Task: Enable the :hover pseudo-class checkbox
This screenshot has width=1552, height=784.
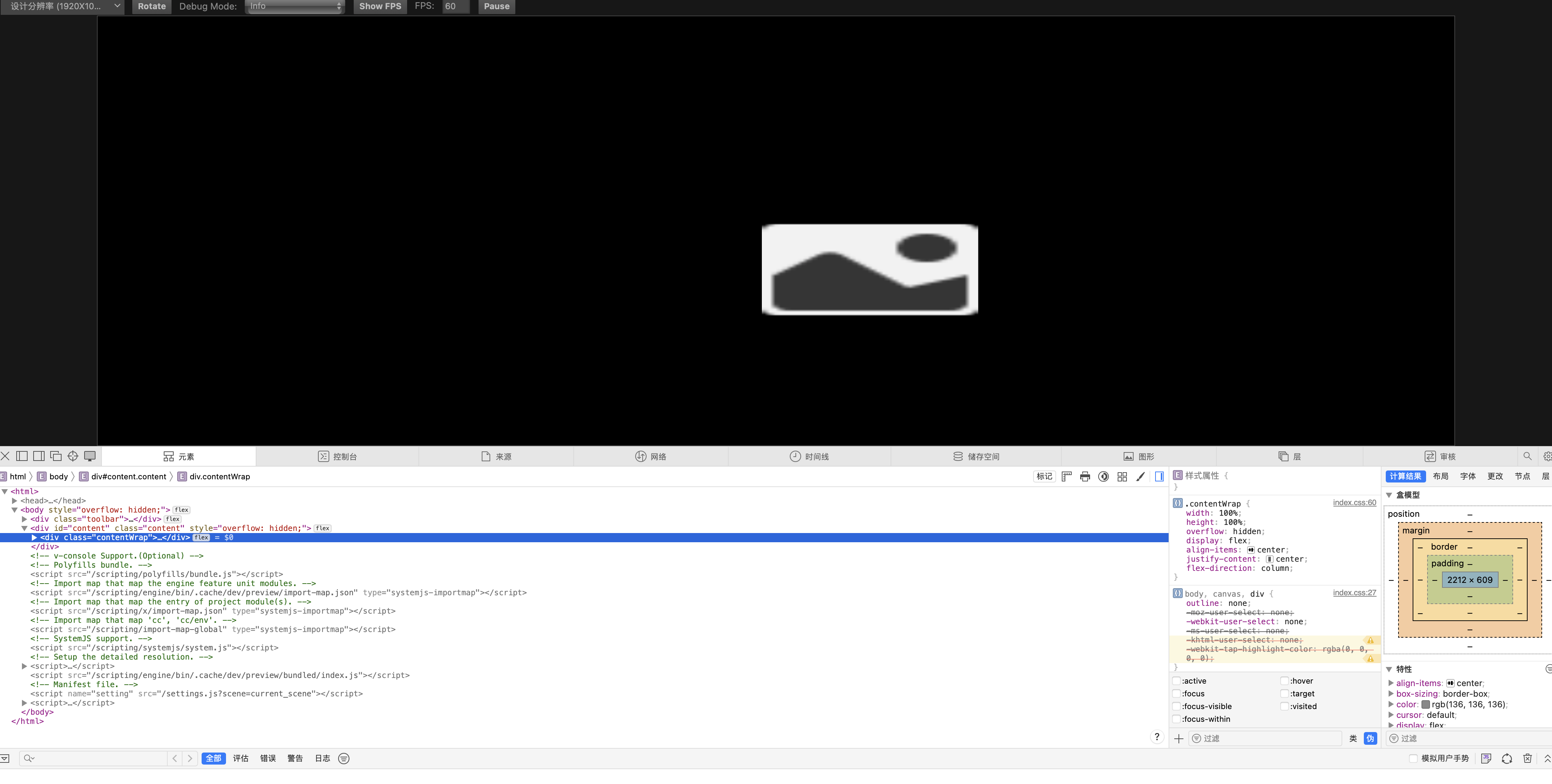Action: (x=1285, y=680)
